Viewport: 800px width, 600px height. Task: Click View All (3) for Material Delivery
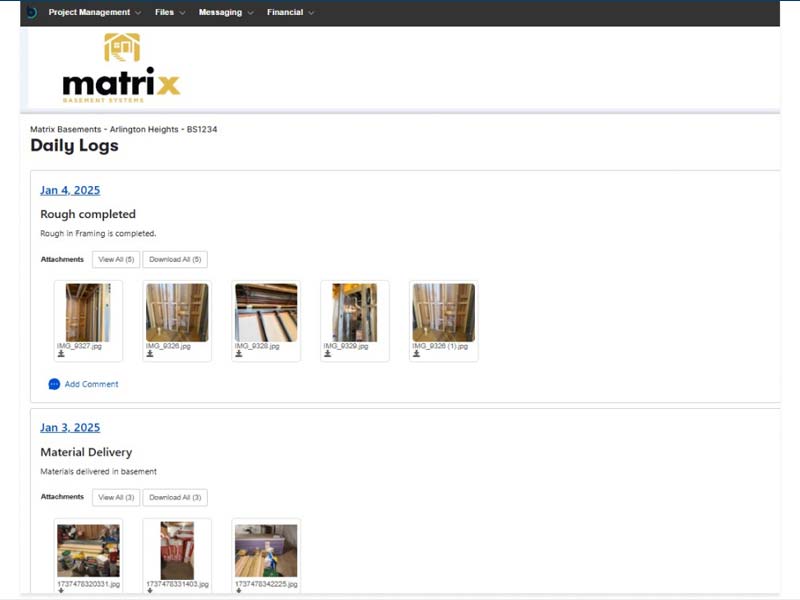pyautogui.click(x=115, y=498)
